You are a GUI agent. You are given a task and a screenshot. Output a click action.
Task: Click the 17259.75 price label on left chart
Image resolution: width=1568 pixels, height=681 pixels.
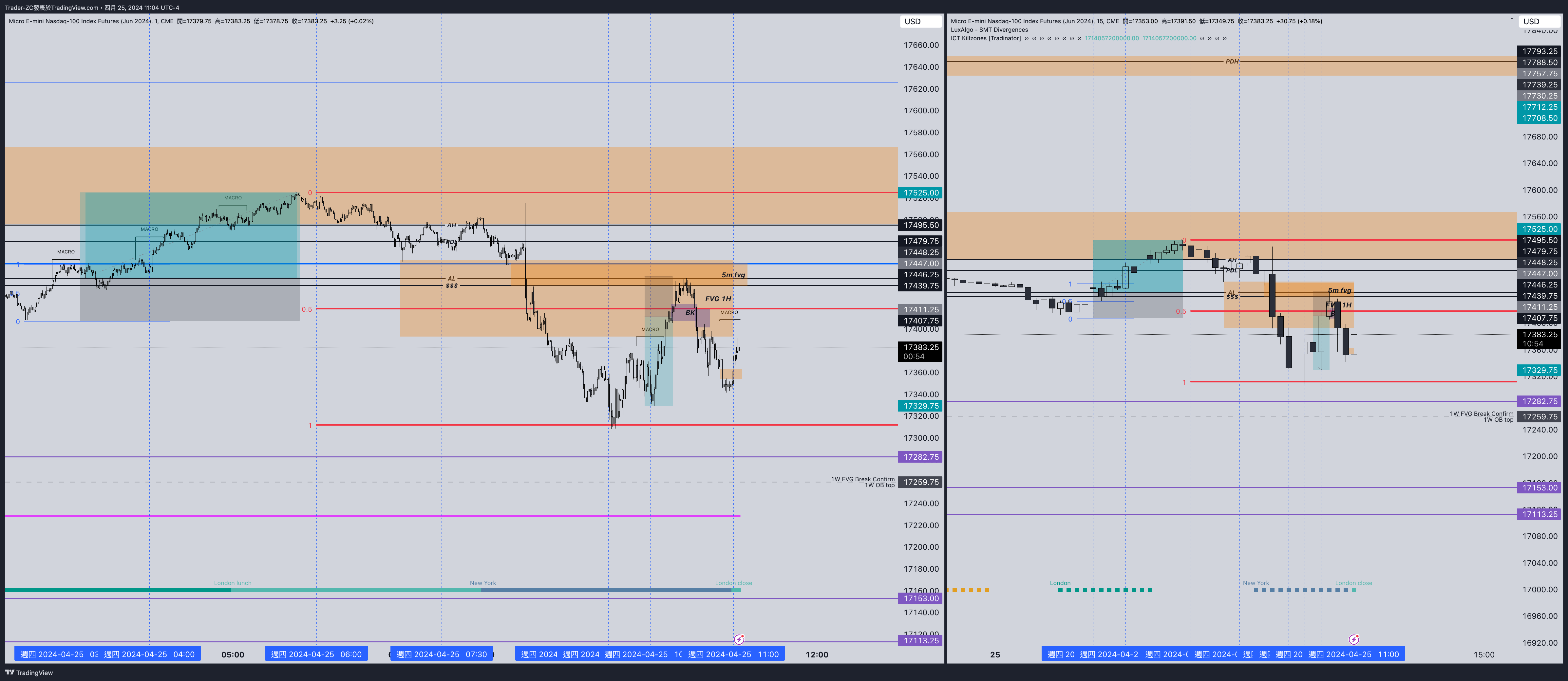pos(920,482)
